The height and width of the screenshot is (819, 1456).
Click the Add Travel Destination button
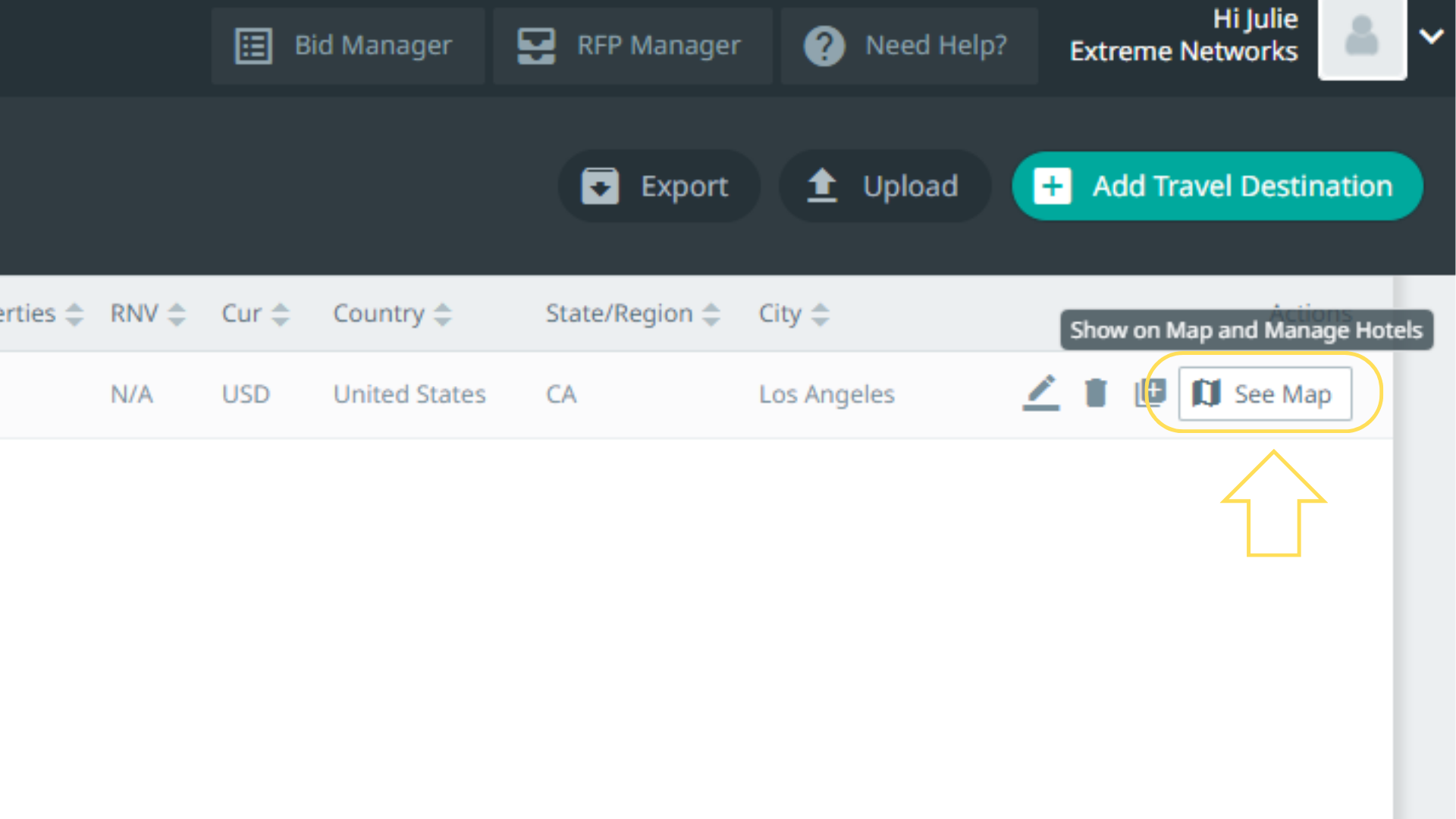click(1216, 186)
